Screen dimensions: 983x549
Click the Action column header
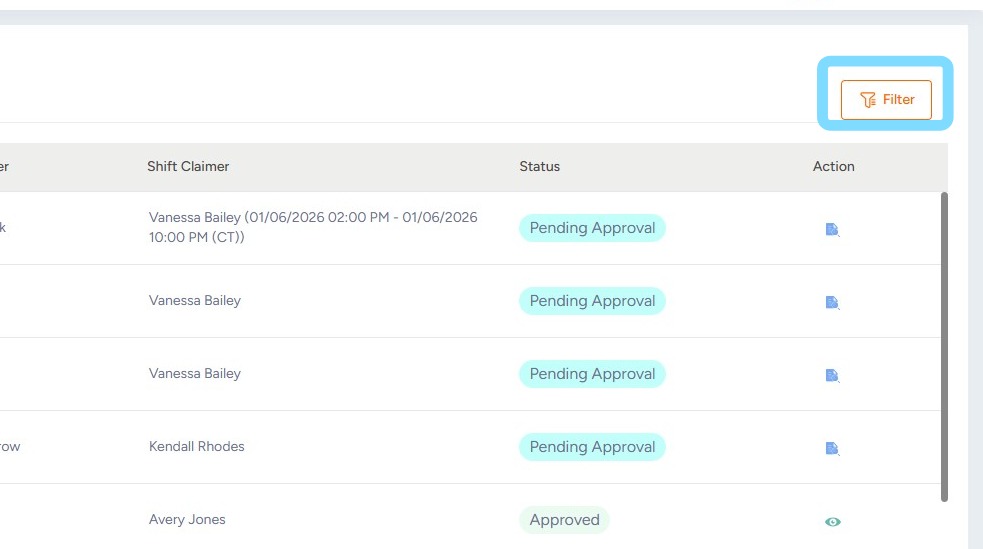click(833, 166)
